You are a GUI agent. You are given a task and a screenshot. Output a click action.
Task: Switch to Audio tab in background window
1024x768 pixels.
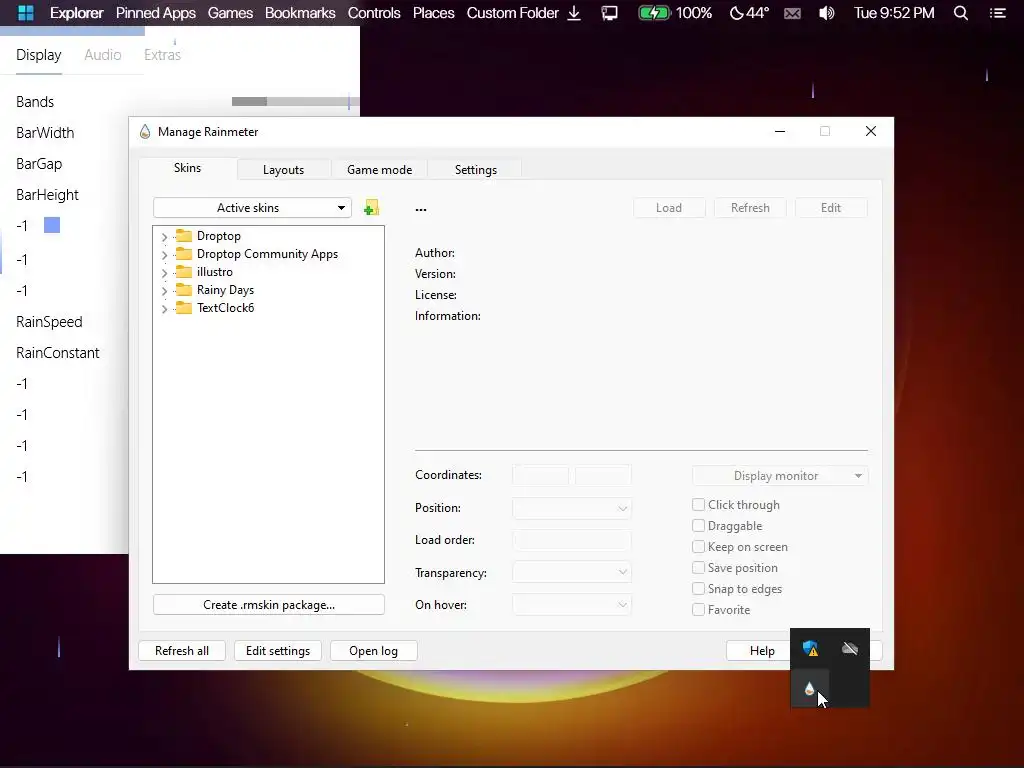click(x=103, y=55)
